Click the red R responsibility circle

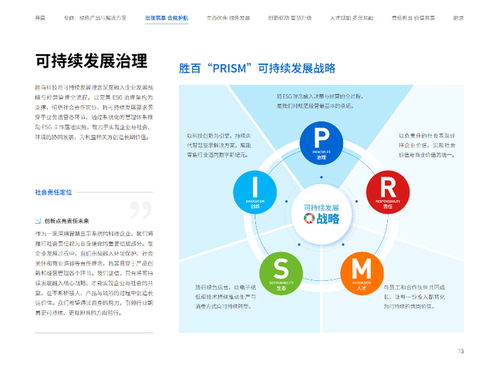pyautogui.click(x=388, y=192)
